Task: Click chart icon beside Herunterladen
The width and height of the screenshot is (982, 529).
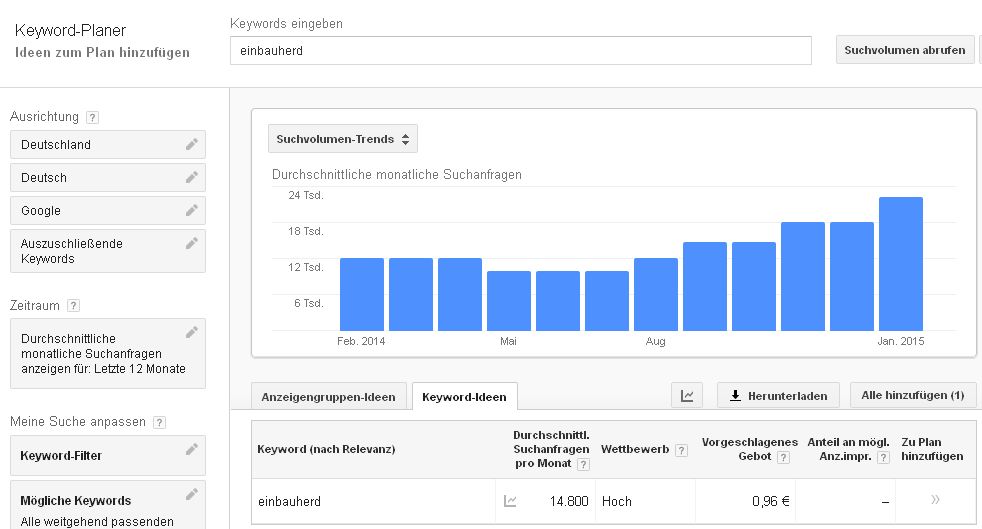Action: coord(687,396)
